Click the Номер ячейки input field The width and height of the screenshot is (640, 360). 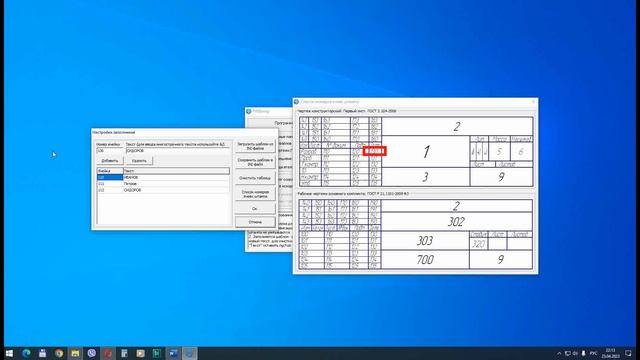pos(110,151)
